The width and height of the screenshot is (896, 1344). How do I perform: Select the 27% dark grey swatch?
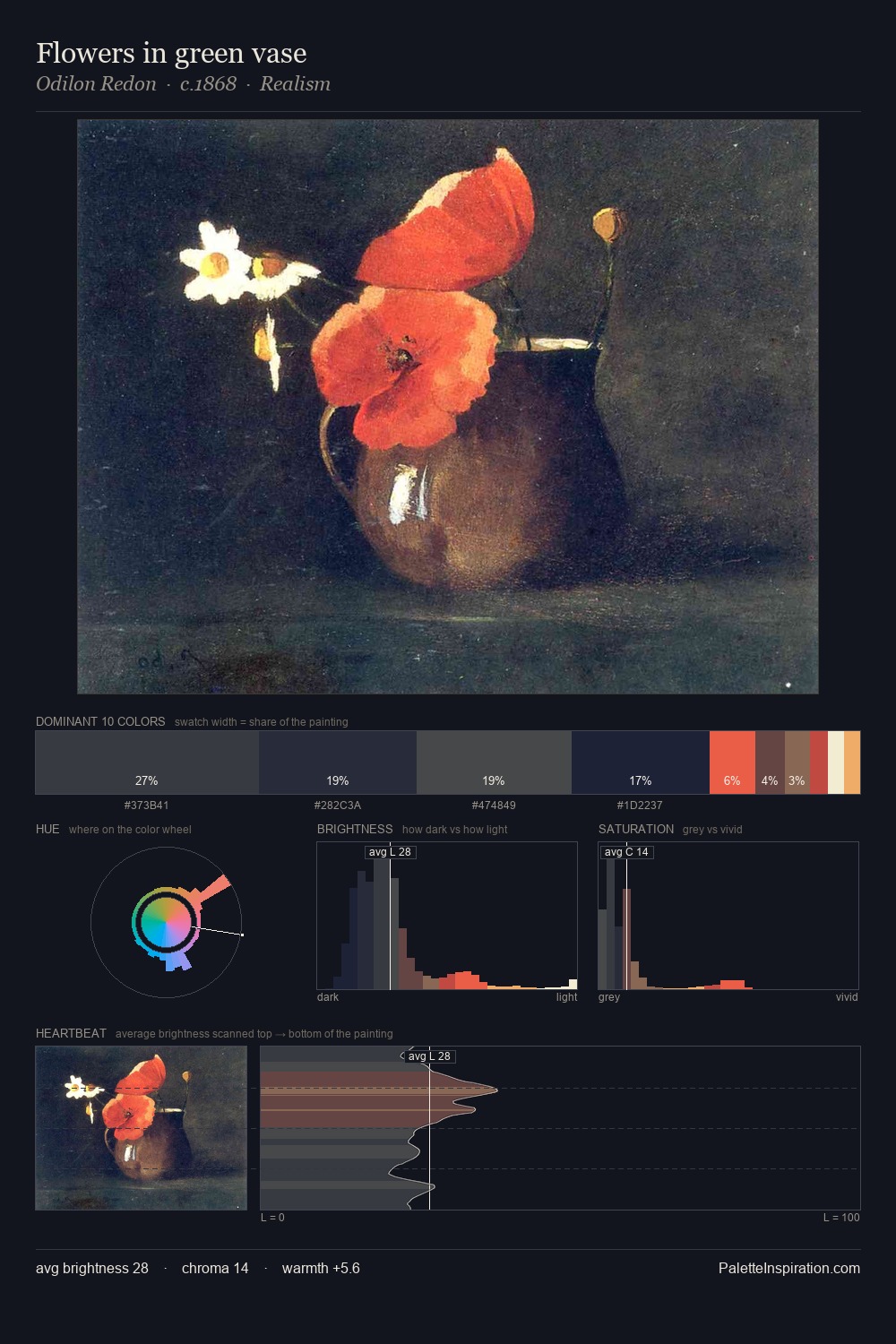(147, 762)
